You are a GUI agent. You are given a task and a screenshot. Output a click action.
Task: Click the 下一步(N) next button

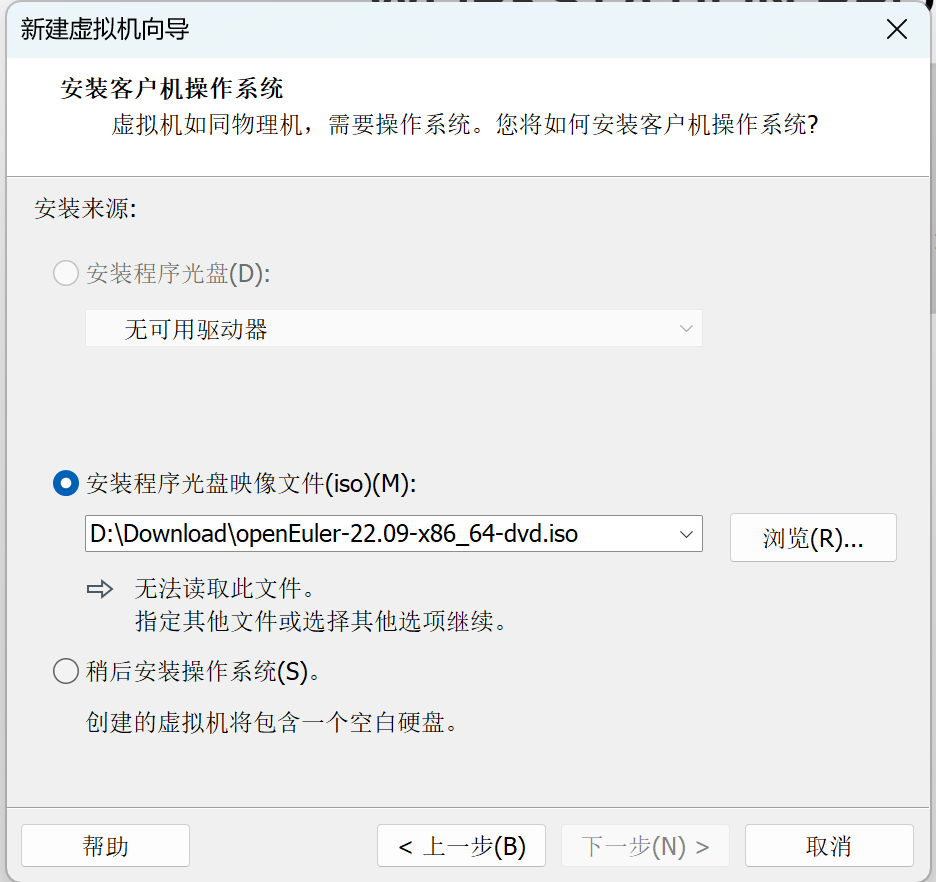click(x=645, y=846)
